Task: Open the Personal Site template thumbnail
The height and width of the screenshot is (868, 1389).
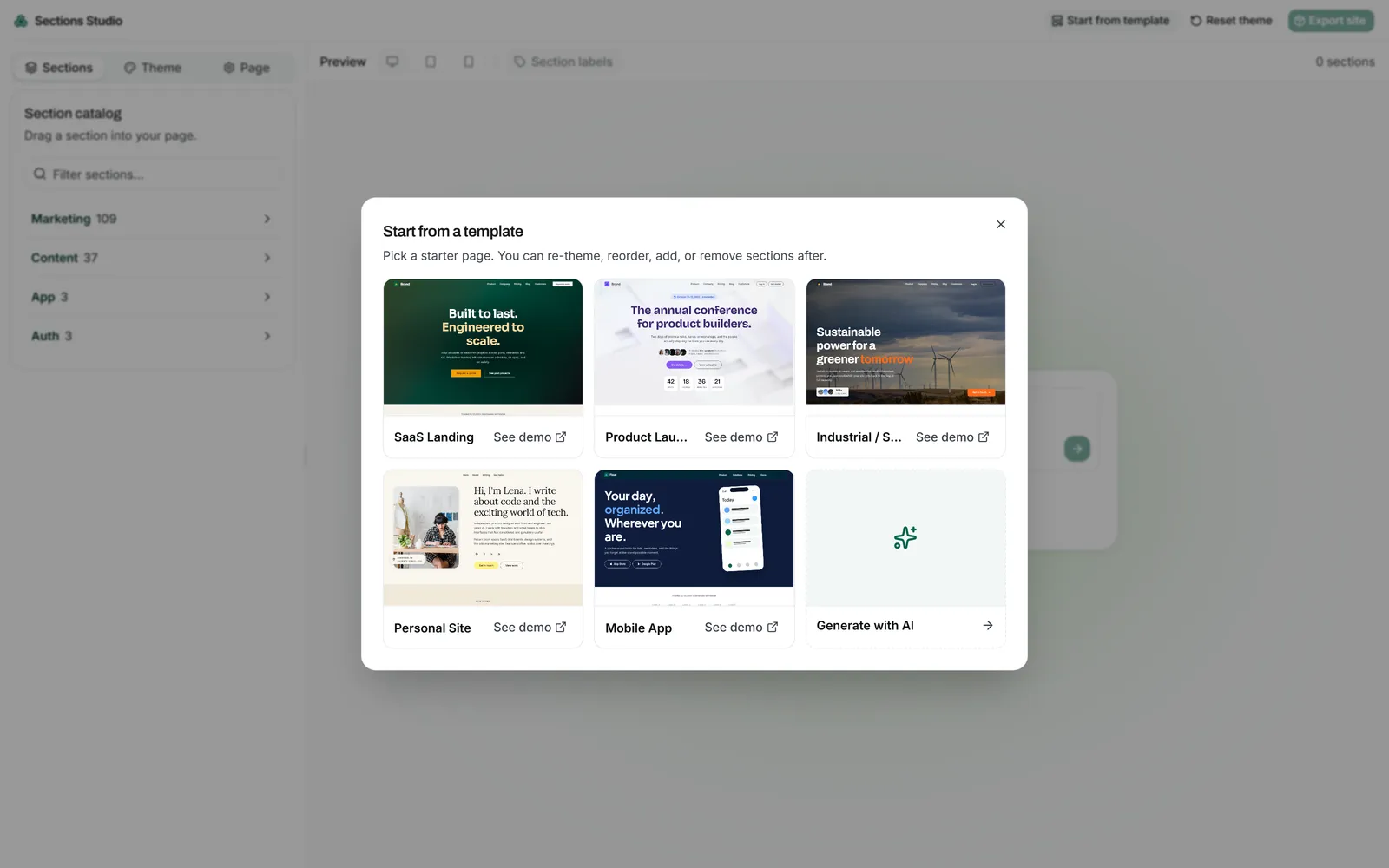Action: pyautogui.click(x=483, y=538)
